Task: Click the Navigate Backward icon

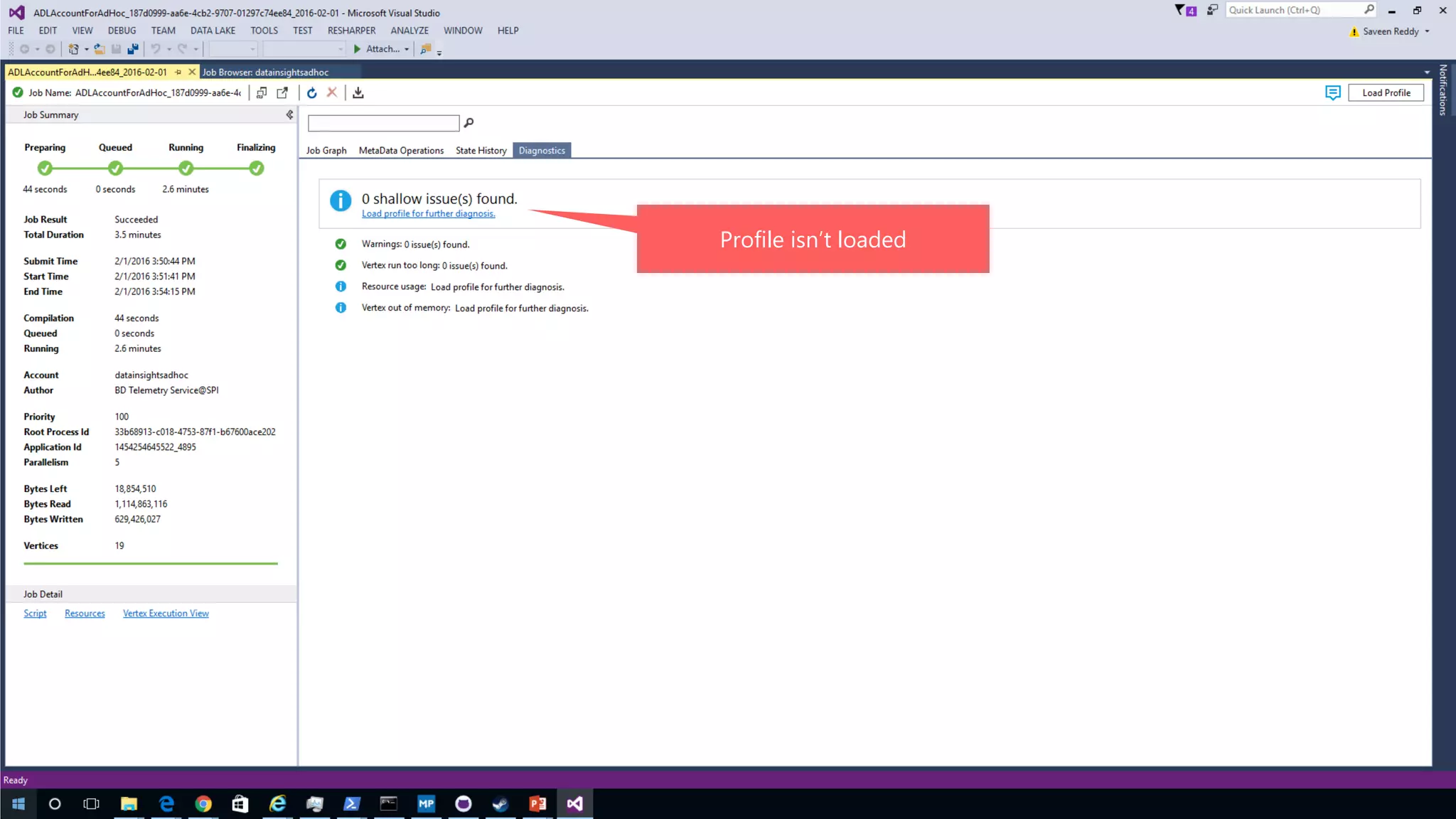Action: point(24,49)
